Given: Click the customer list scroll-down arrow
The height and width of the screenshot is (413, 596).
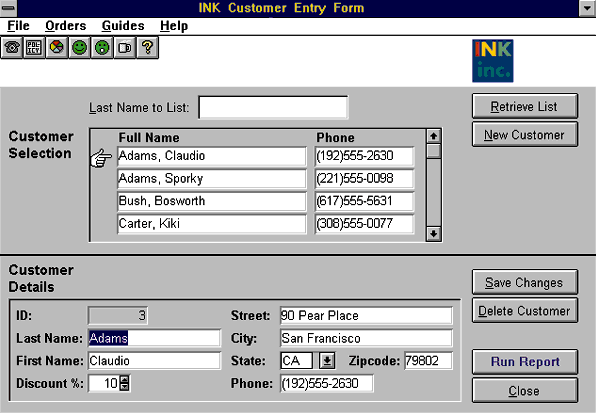Looking at the screenshot, I should click(x=433, y=234).
